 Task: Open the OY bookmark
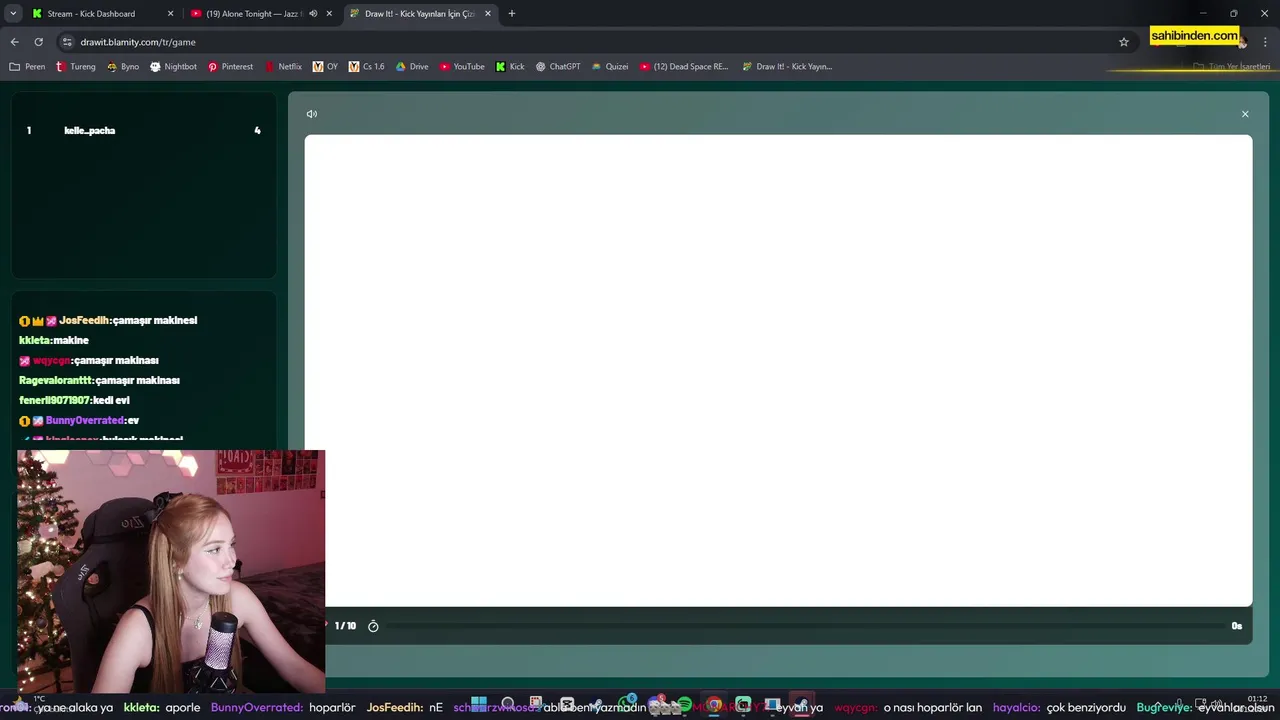point(325,67)
